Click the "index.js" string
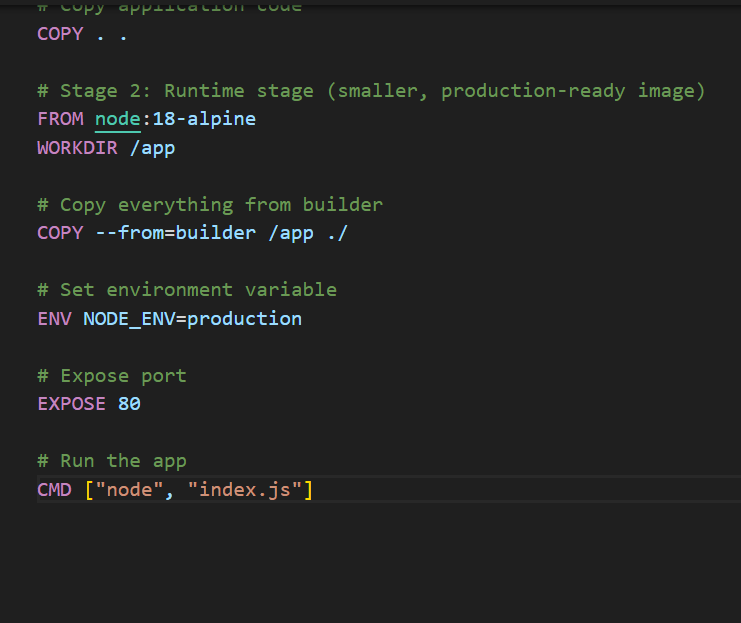Screen dimensions: 741x623 [244, 490]
